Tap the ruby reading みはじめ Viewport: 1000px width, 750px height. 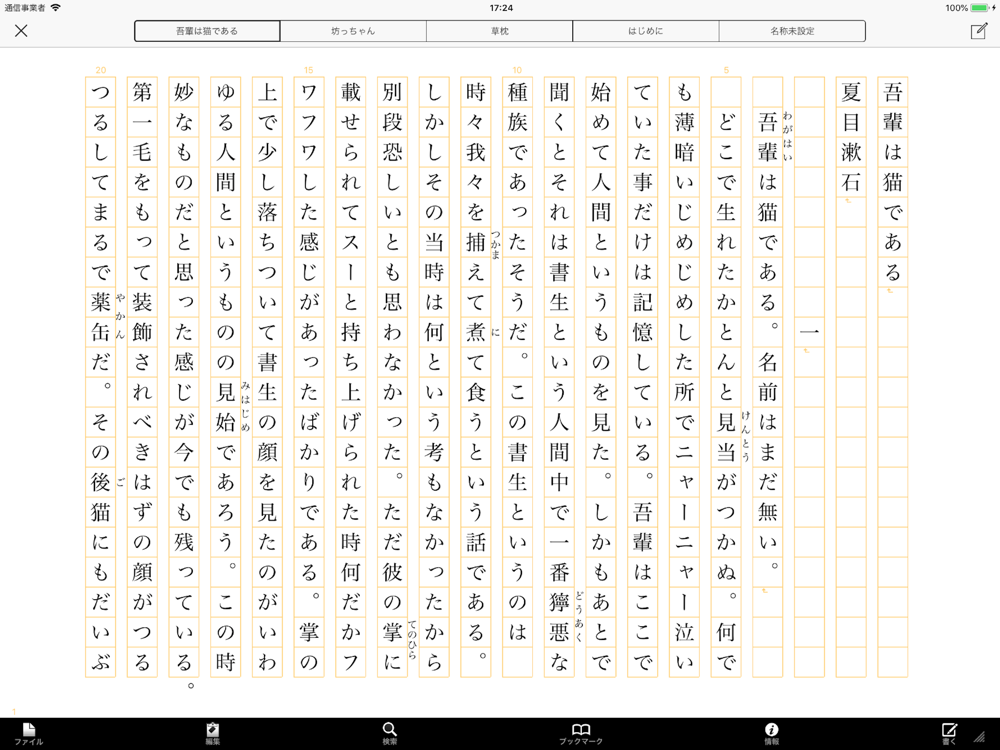pyautogui.click(x=246, y=406)
